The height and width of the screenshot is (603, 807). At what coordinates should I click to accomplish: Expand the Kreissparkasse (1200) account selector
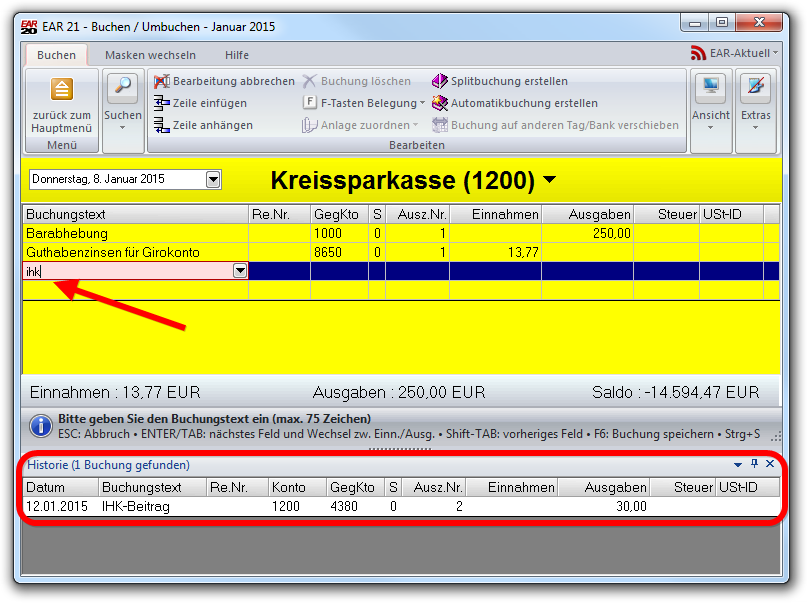pyautogui.click(x=549, y=181)
